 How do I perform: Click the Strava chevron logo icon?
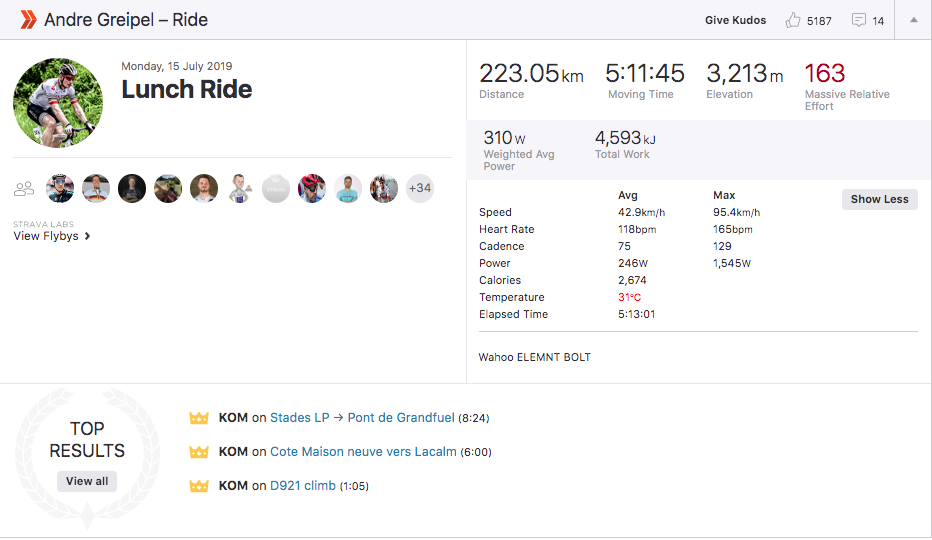click(x=28, y=20)
